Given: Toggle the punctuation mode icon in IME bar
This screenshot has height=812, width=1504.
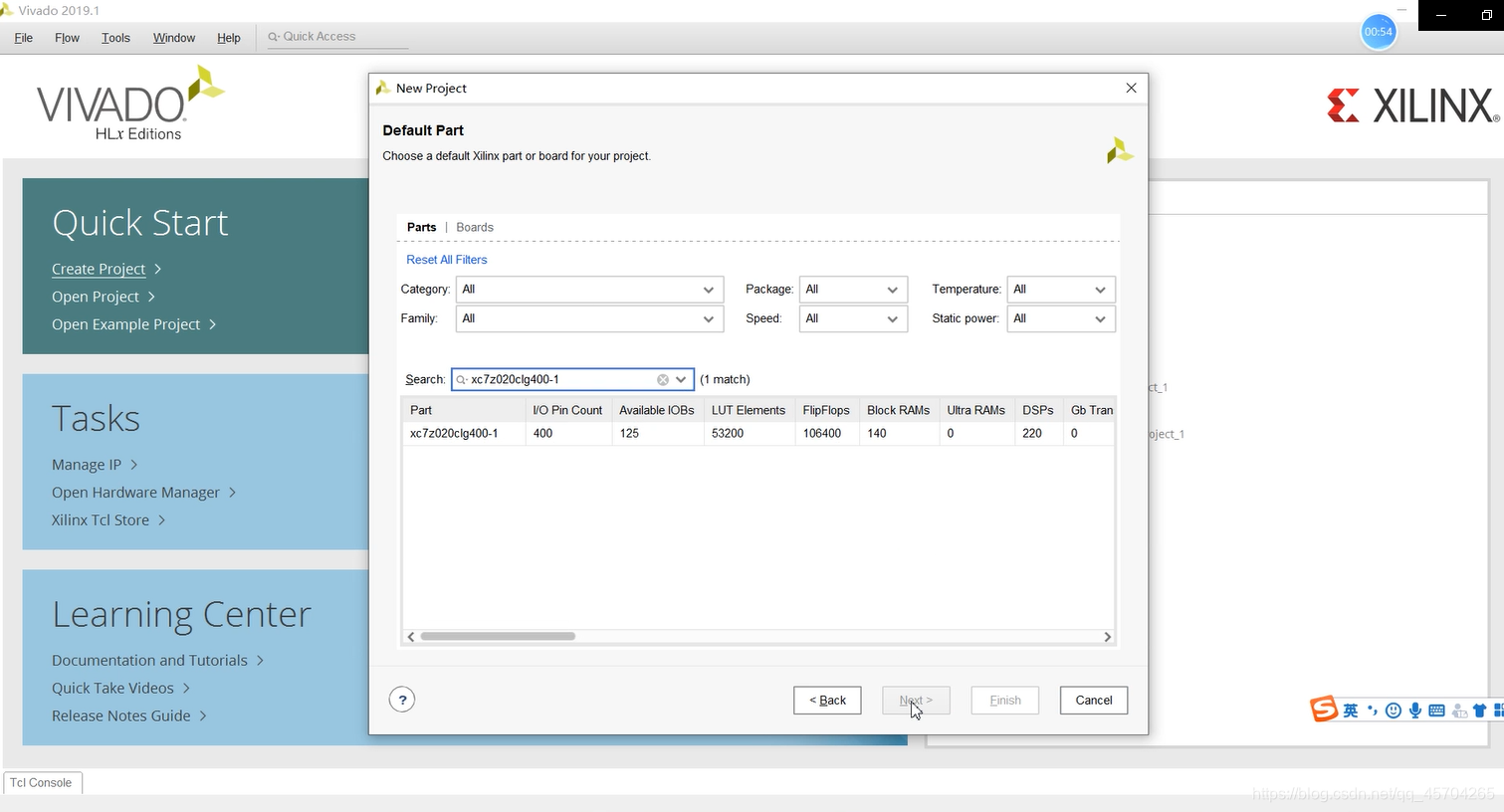Looking at the screenshot, I should click(x=1373, y=710).
